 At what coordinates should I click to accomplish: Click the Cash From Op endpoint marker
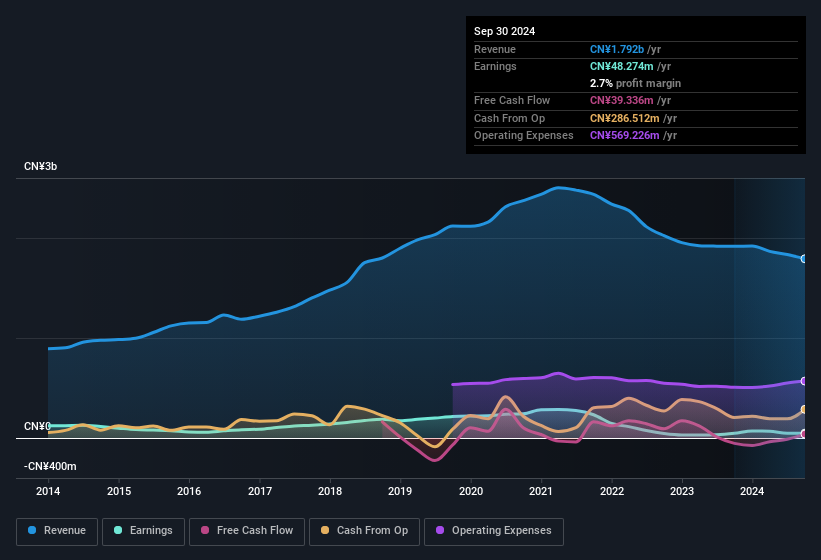coord(804,410)
